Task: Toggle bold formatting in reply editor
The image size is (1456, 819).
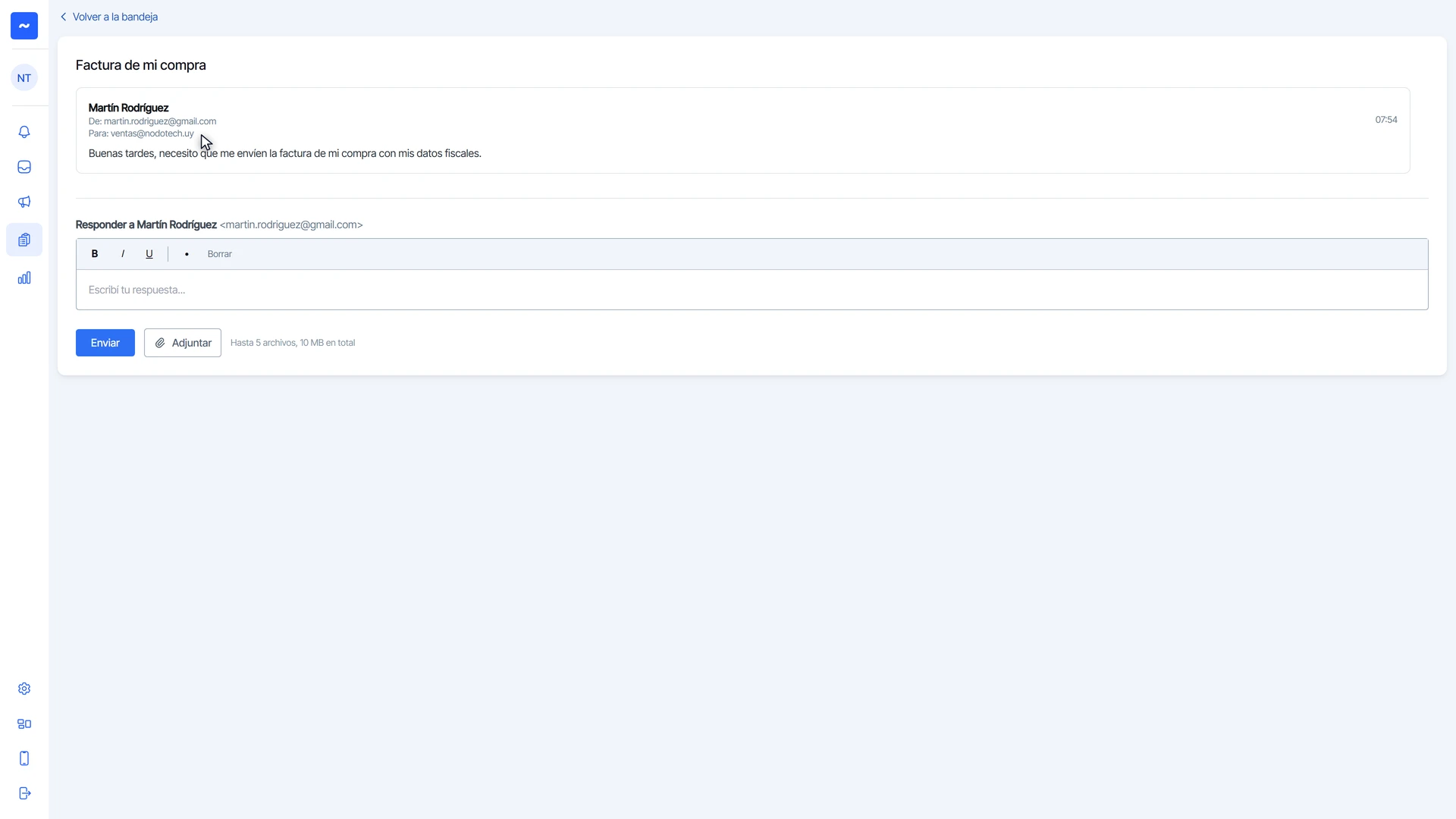Action: coord(95,254)
